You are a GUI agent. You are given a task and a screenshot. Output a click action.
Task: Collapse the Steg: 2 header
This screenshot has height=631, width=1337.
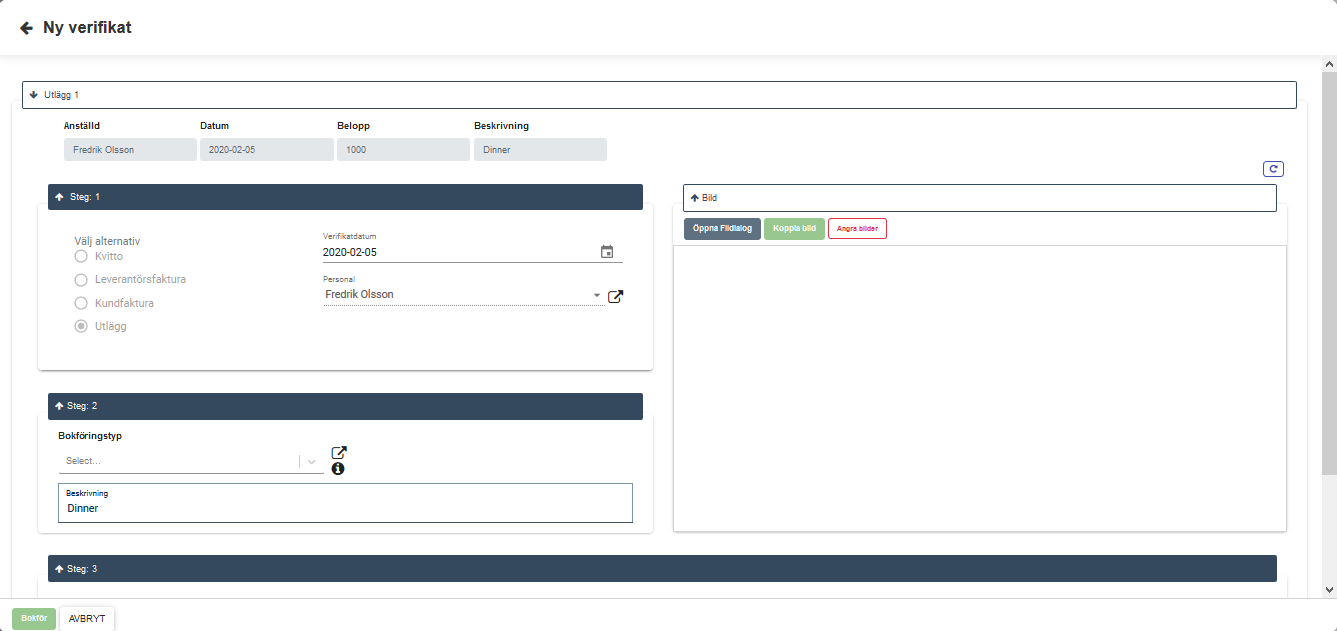click(x=60, y=406)
